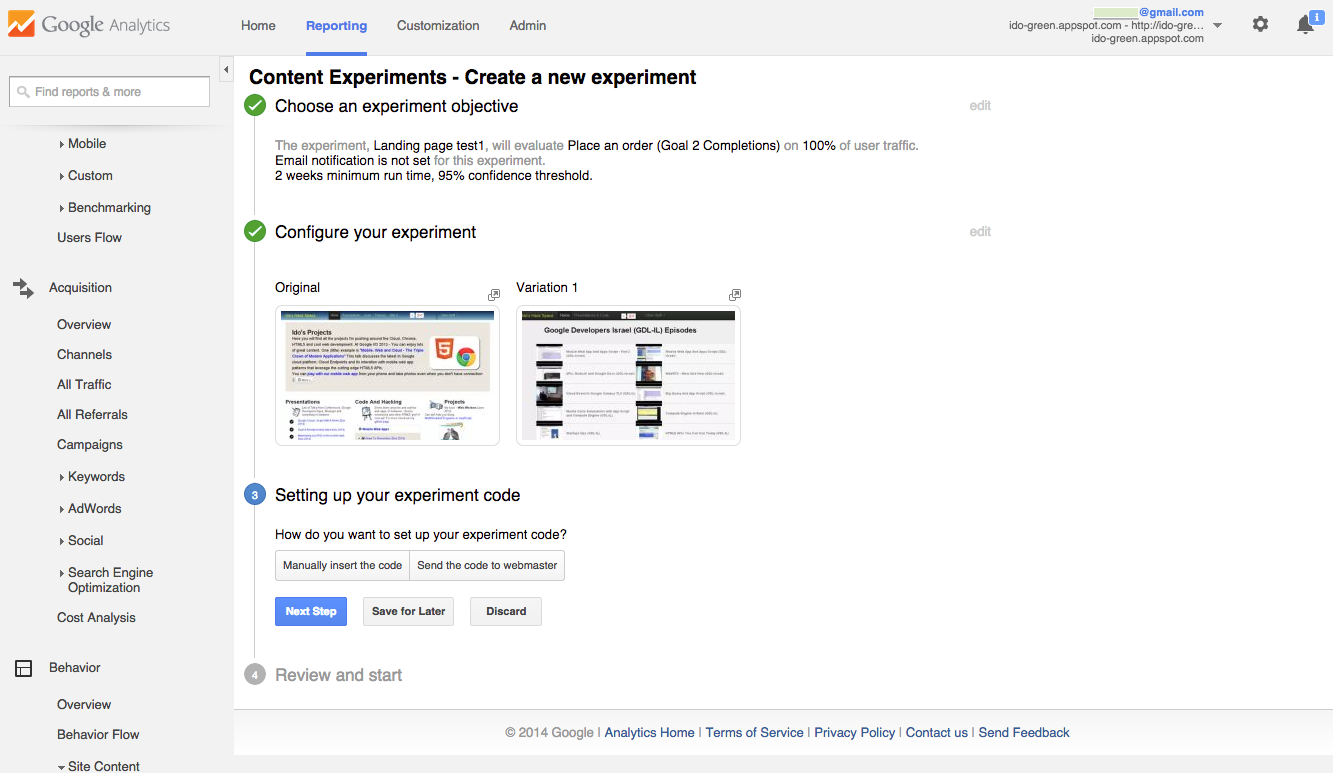Collapse the left sidebar with arrow
The width and height of the screenshot is (1333, 773).
coord(226,69)
